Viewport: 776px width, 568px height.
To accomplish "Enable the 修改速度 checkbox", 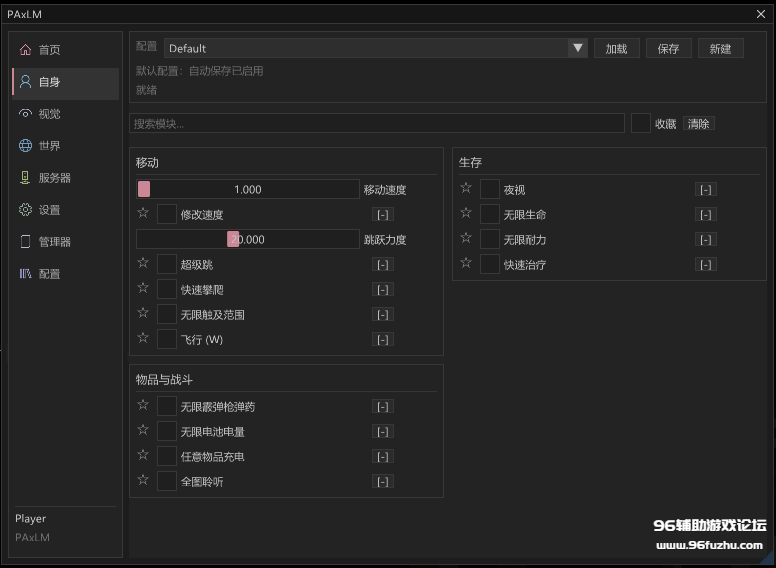I will (x=167, y=214).
